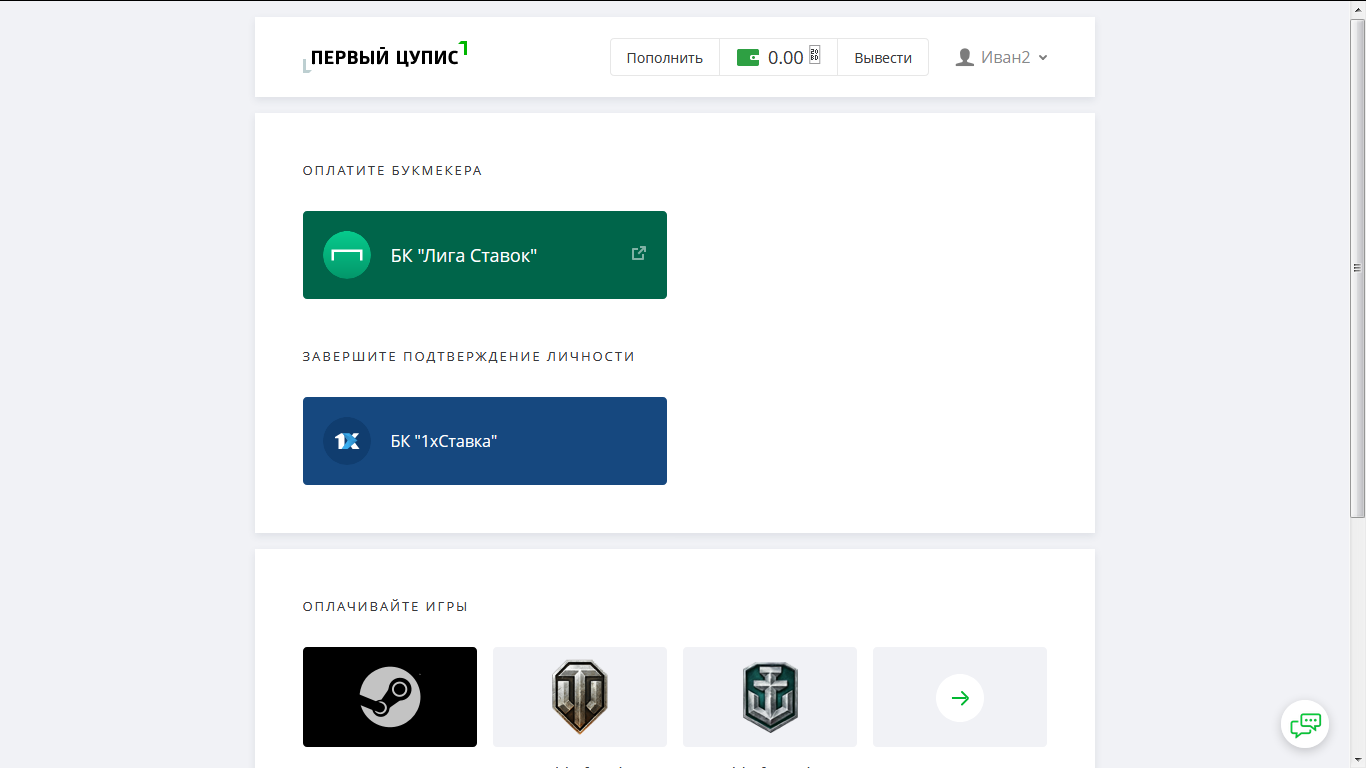Image resolution: width=1366 pixels, height=768 pixels.
Task: Open the Первый ЦУПИС logo home link
Action: pos(385,57)
